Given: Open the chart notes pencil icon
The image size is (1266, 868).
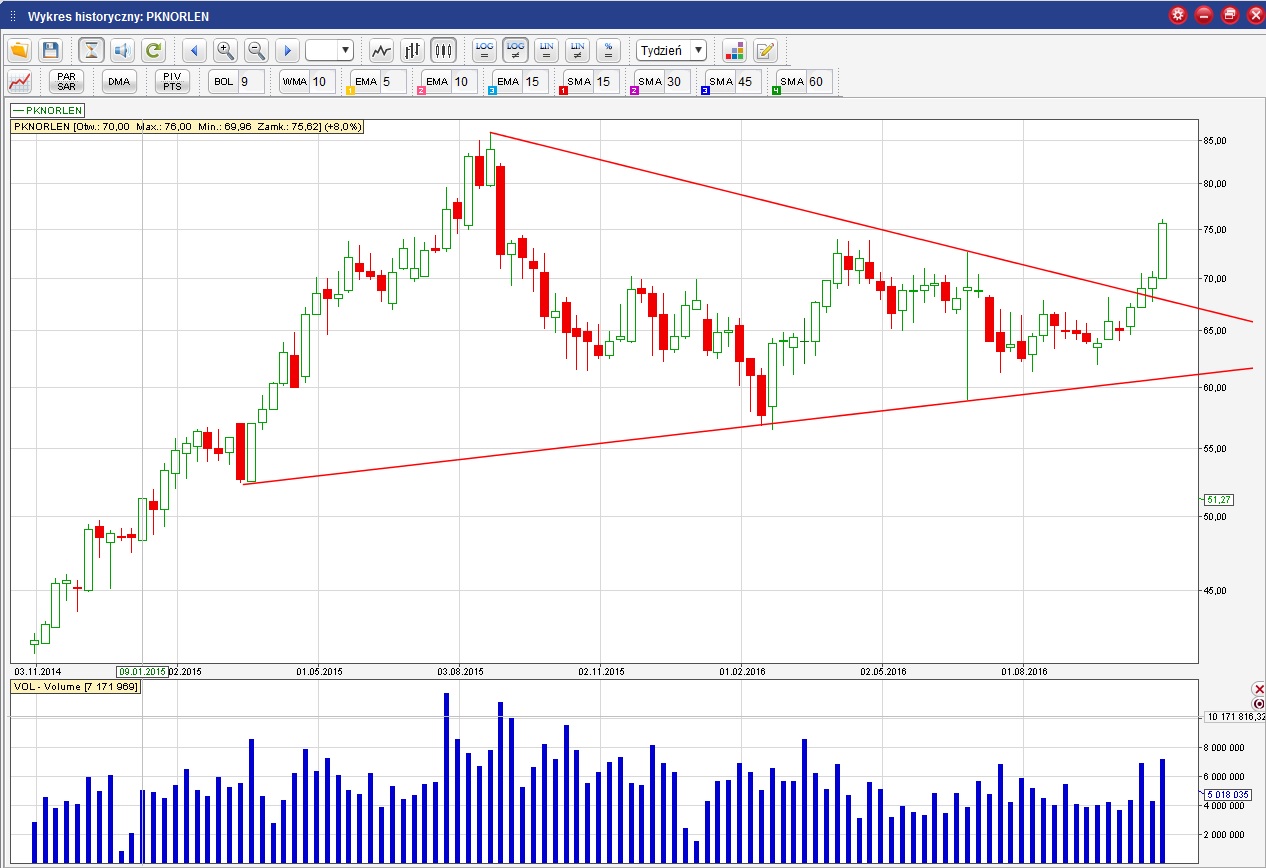Looking at the screenshot, I should pos(765,50).
